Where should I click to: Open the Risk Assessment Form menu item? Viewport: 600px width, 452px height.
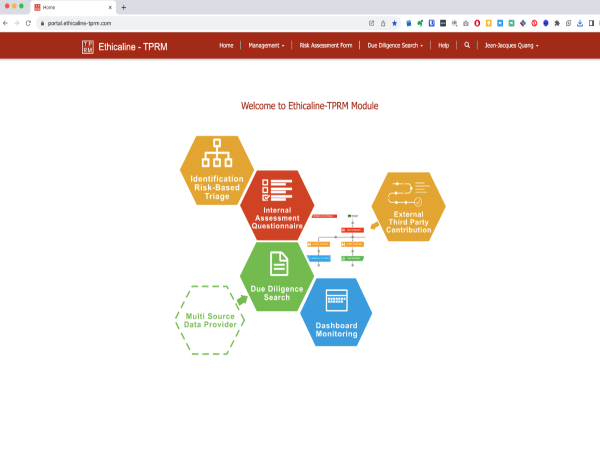(x=326, y=45)
